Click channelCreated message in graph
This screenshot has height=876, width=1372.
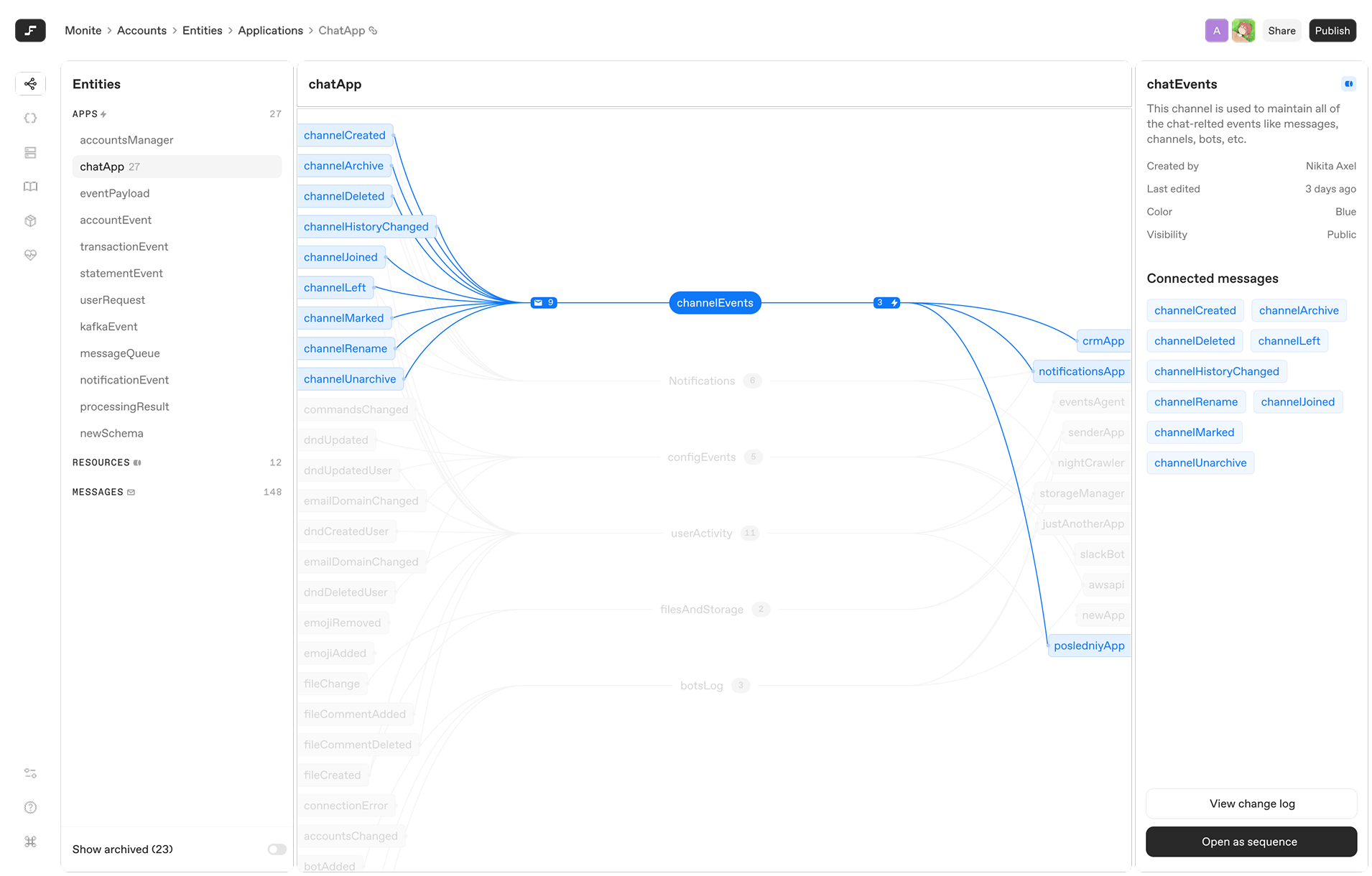coord(345,136)
